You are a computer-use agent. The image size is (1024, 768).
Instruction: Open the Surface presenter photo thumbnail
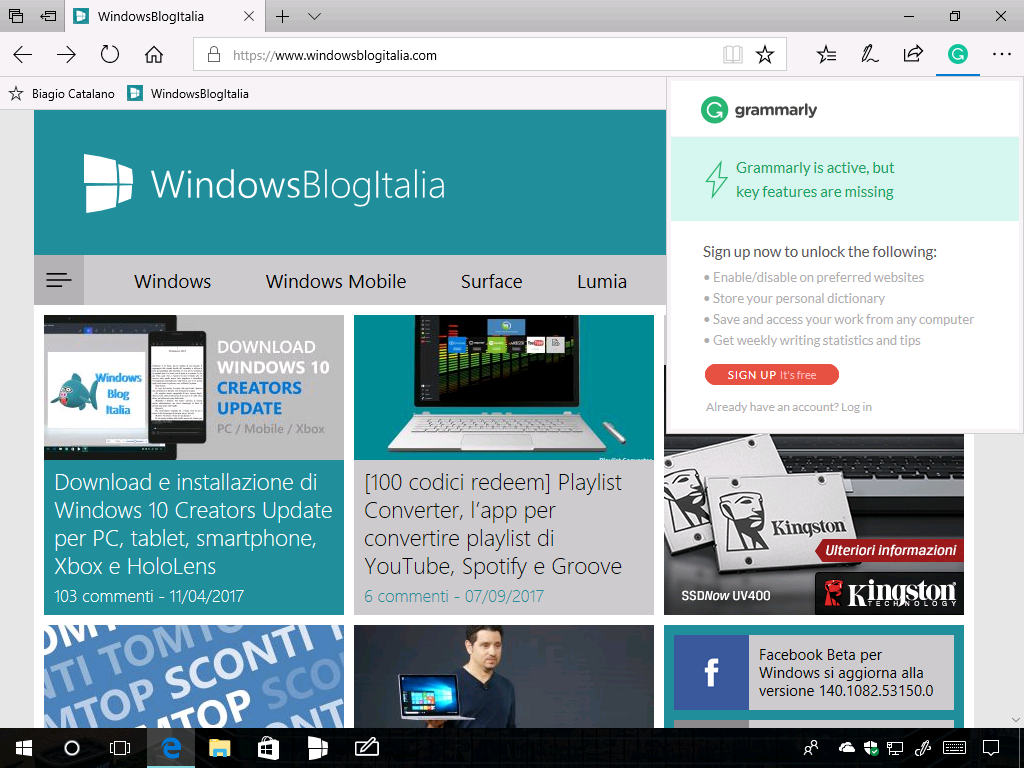point(504,676)
